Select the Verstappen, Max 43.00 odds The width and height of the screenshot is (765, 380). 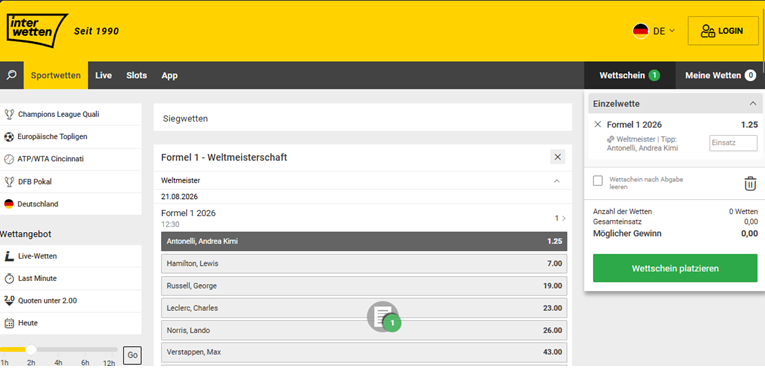[364, 352]
